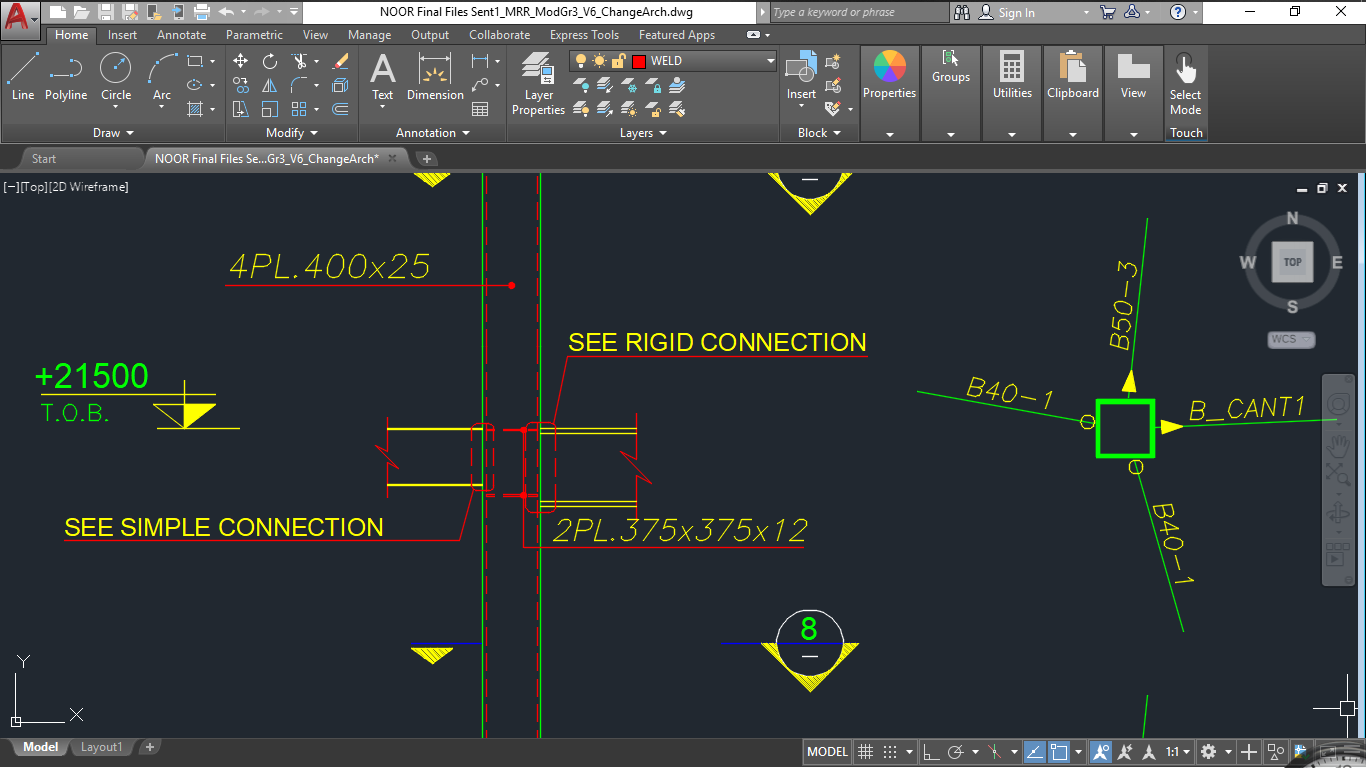
Task: Toggle Ortho mode in status bar
Action: tap(930, 752)
